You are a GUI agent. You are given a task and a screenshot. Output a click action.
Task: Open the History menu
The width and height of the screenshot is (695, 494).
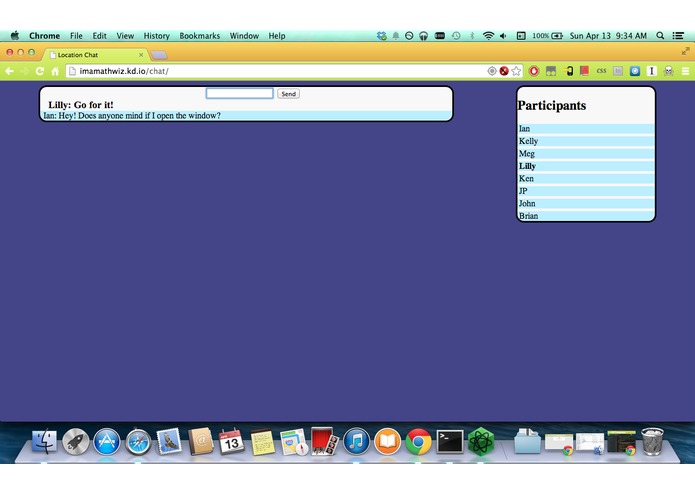(156, 36)
